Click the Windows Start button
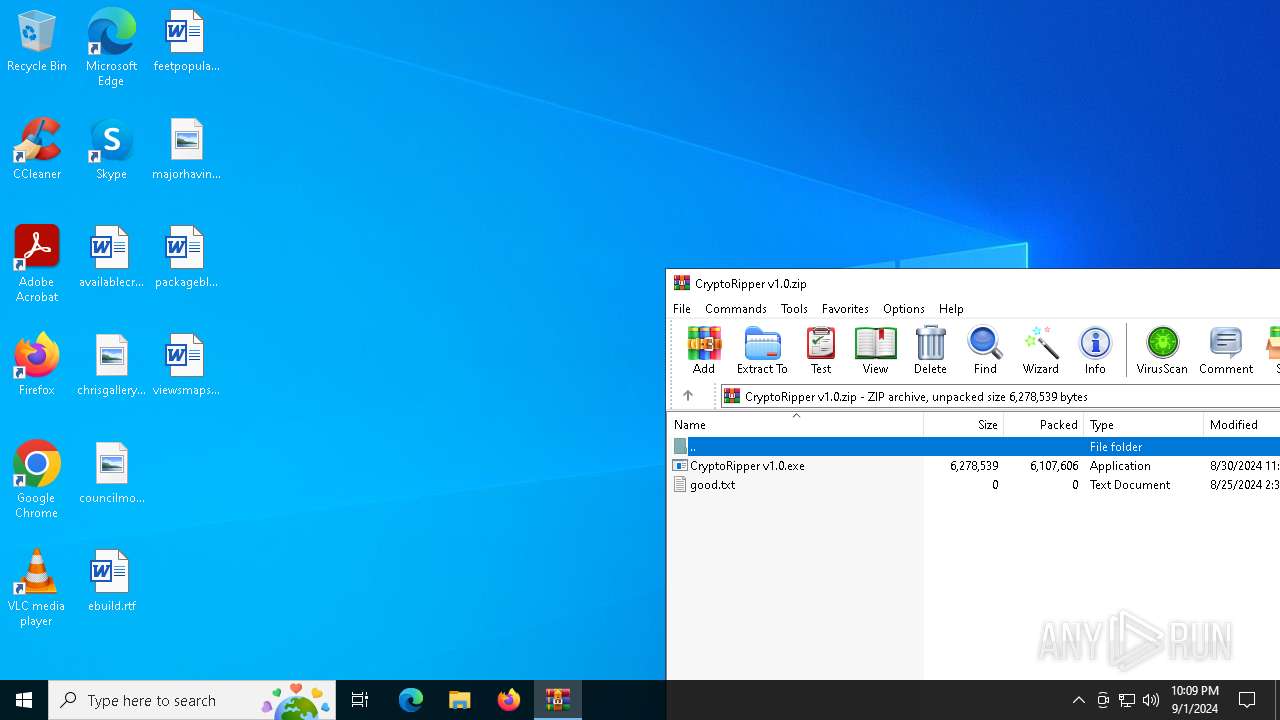 click(24, 700)
